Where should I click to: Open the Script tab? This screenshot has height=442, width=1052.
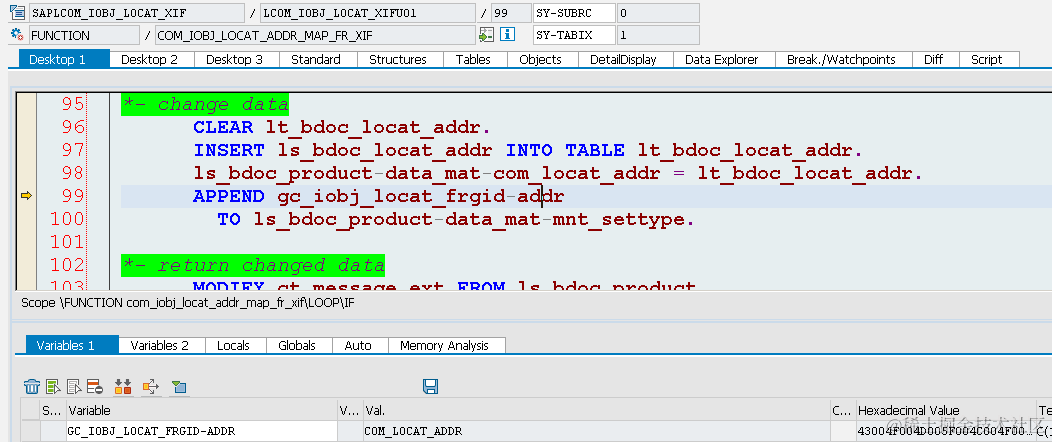(987, 60)
